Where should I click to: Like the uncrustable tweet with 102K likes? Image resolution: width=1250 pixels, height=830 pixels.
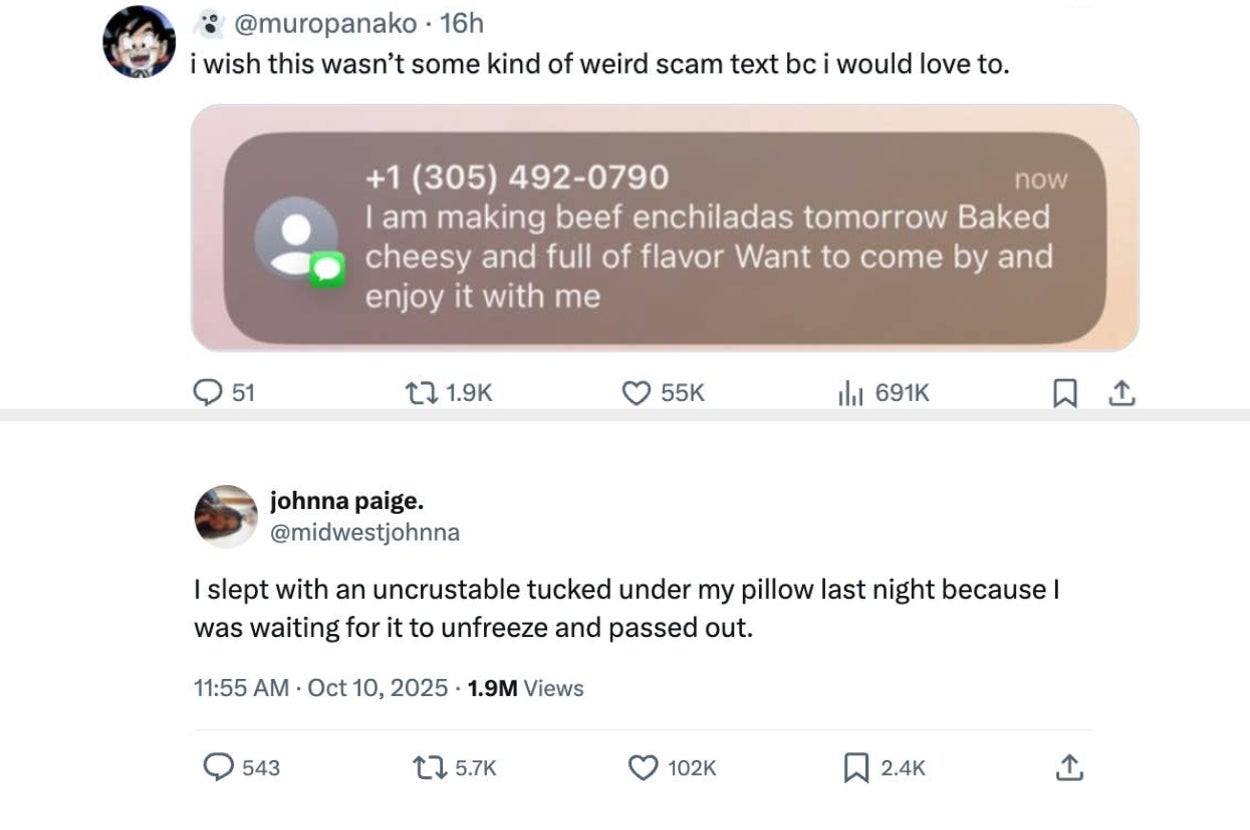point(642,767)
